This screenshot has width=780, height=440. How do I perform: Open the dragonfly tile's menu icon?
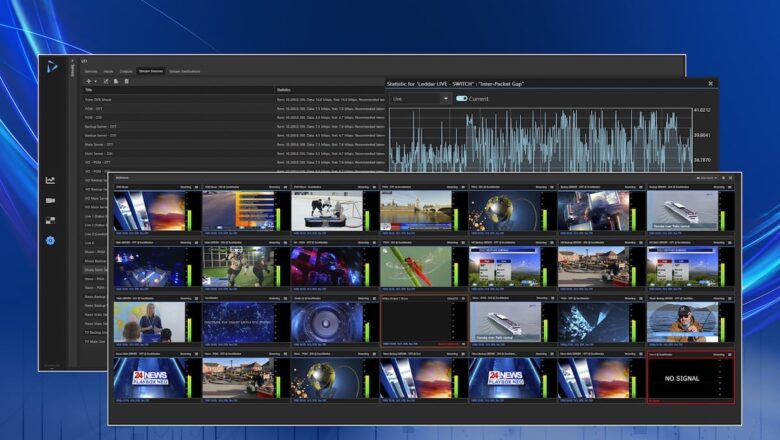tap(463, 243)
